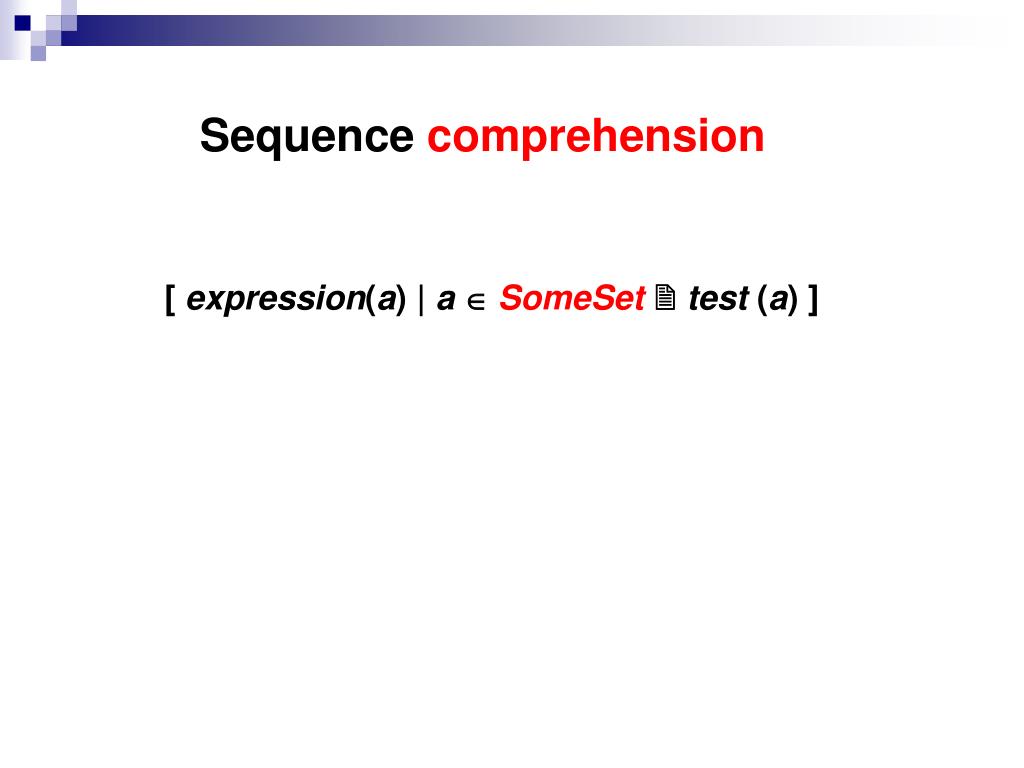Click the dark blue square in corner

[23, 24]
